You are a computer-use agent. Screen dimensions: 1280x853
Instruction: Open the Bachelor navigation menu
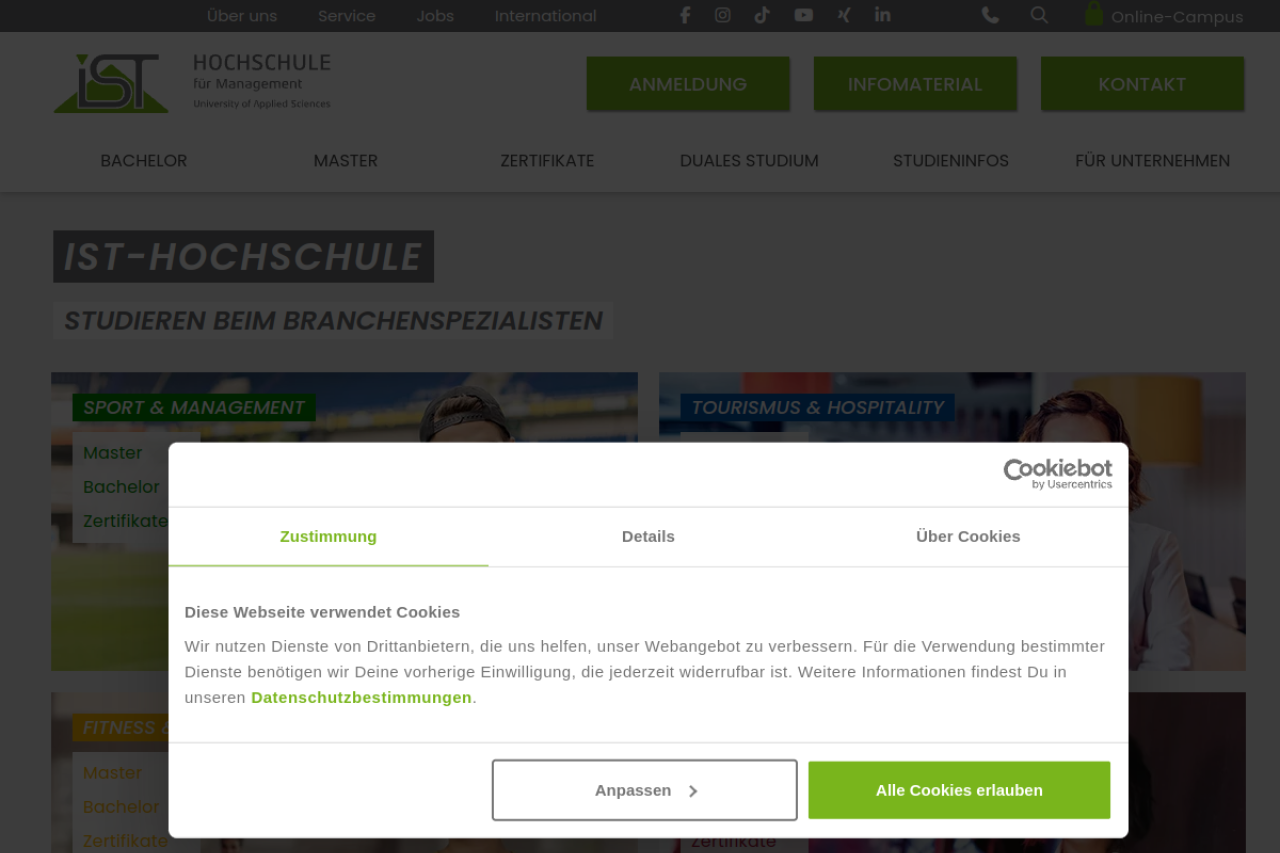(144, 161)
